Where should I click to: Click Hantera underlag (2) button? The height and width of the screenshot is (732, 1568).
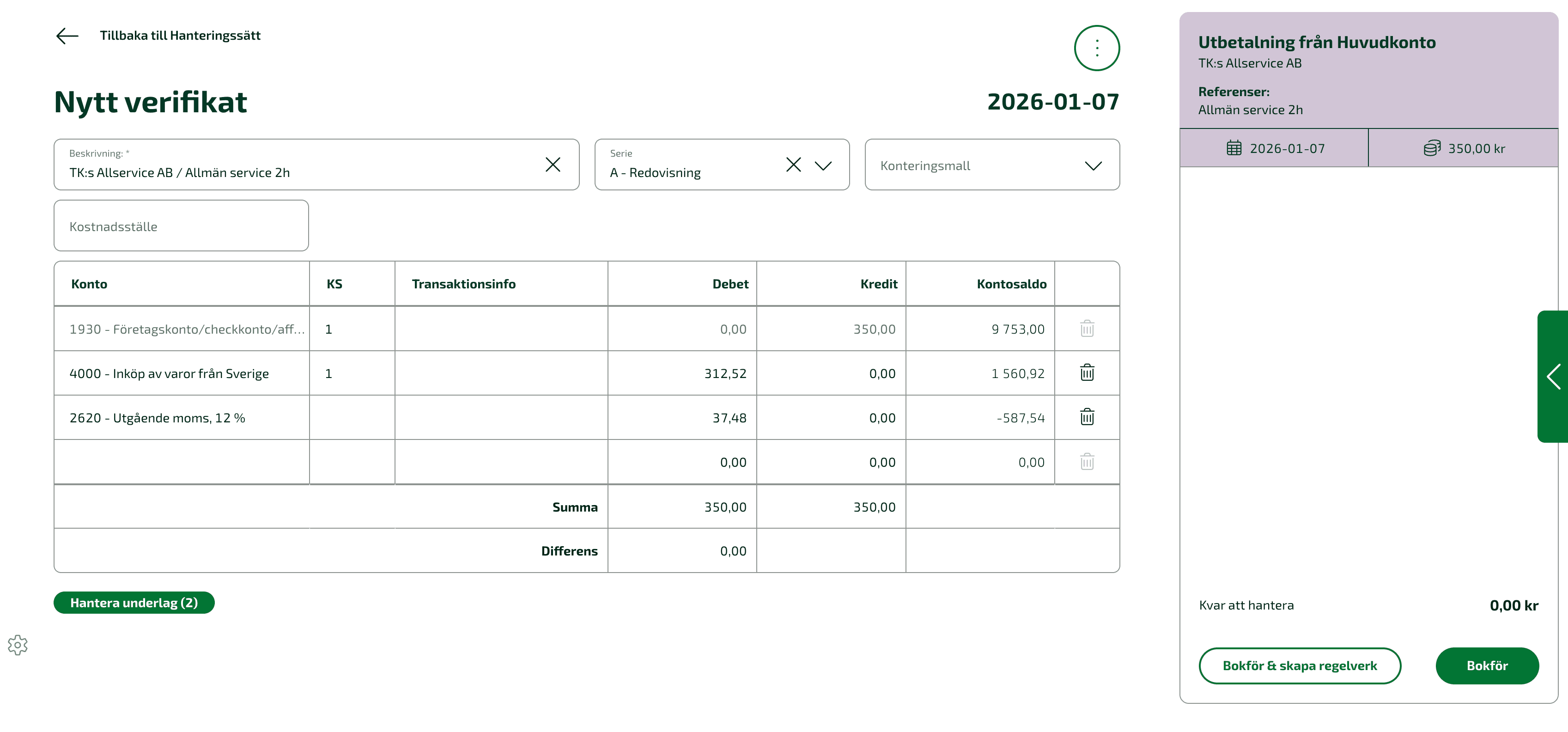point(134,602)
